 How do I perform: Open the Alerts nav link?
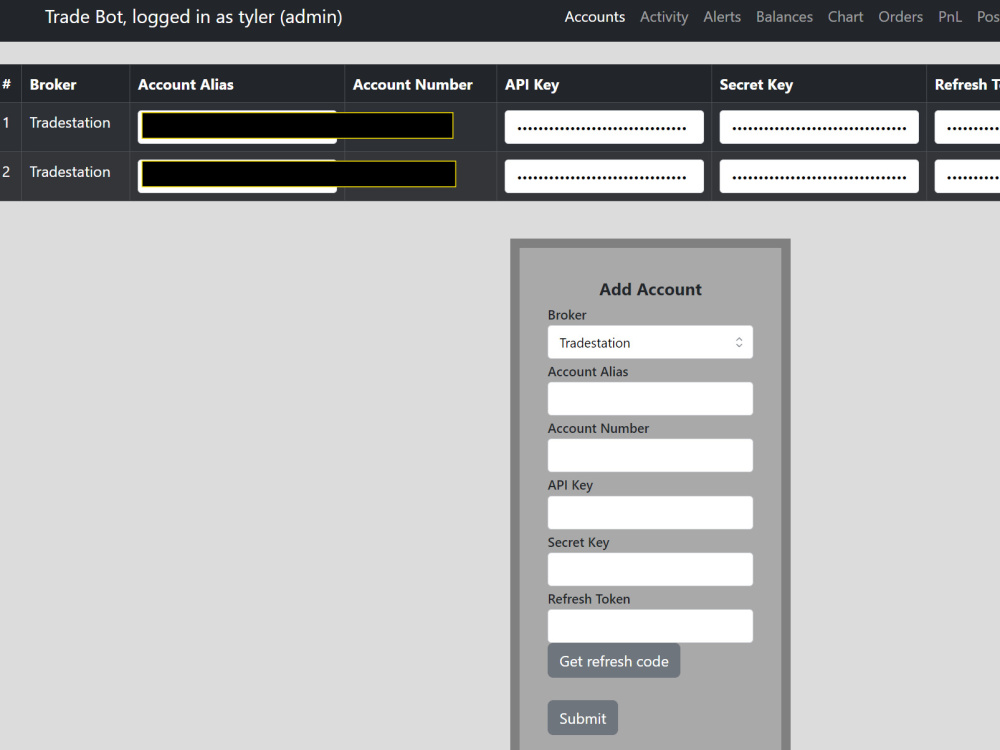coord(722,17)
